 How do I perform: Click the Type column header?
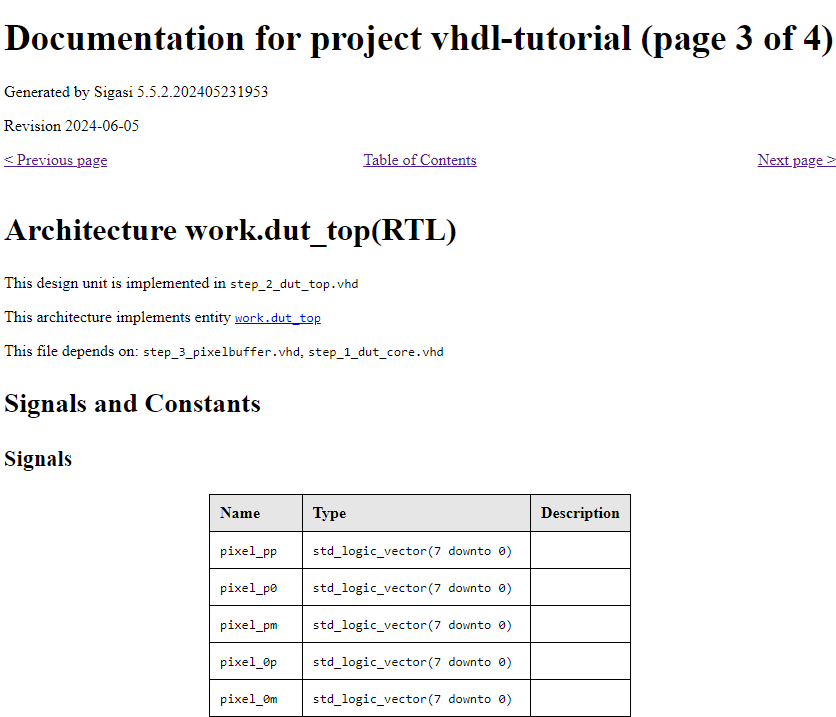[x=329, y=513]
